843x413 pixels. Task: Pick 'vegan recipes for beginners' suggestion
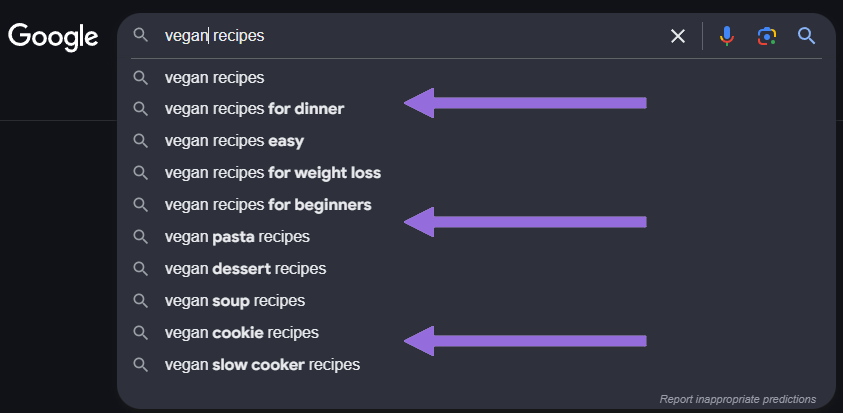(x=476, y=205)
